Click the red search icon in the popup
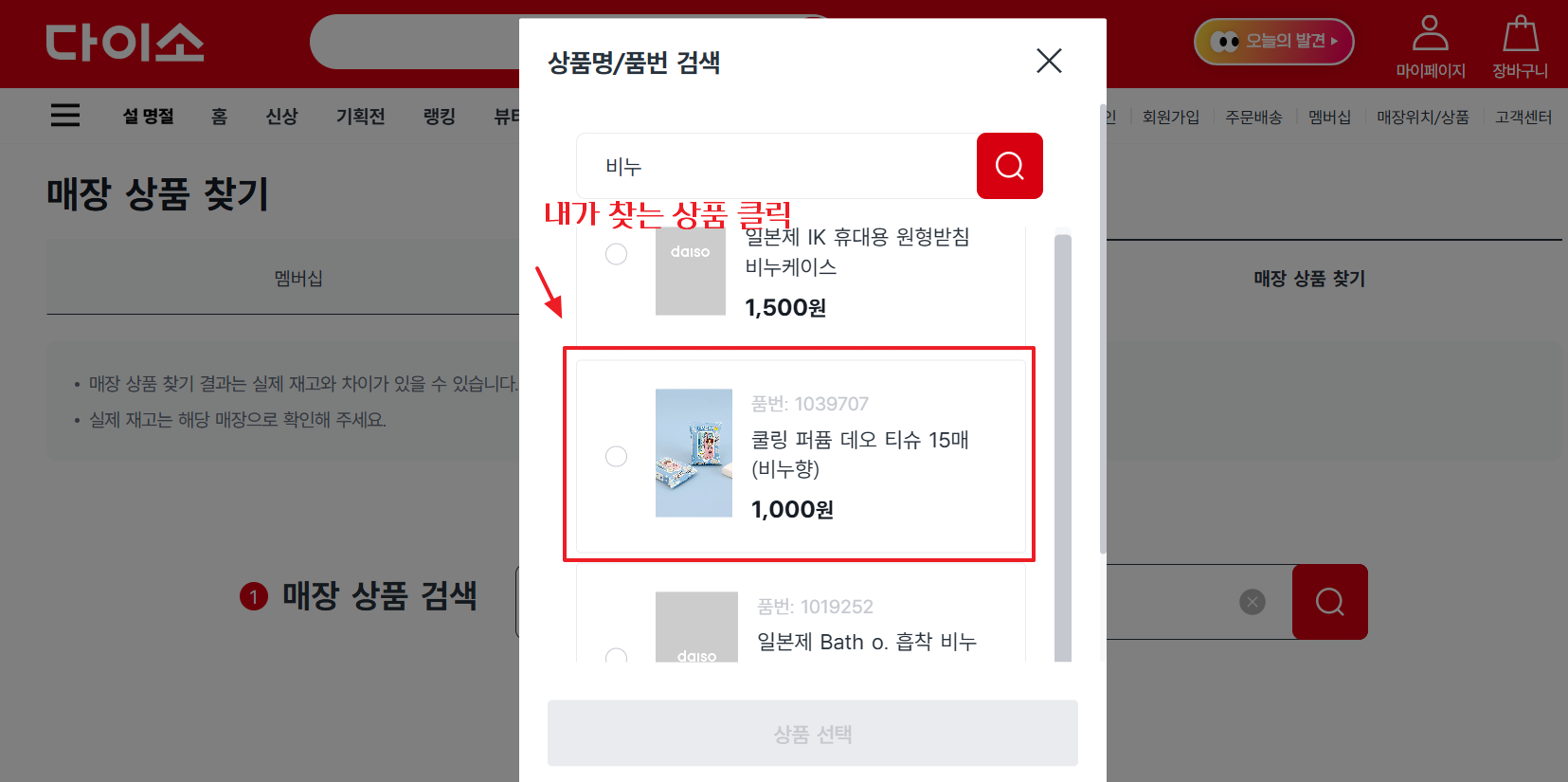This screenshot has width=1568, height=782. click(x=1009, y=166)
